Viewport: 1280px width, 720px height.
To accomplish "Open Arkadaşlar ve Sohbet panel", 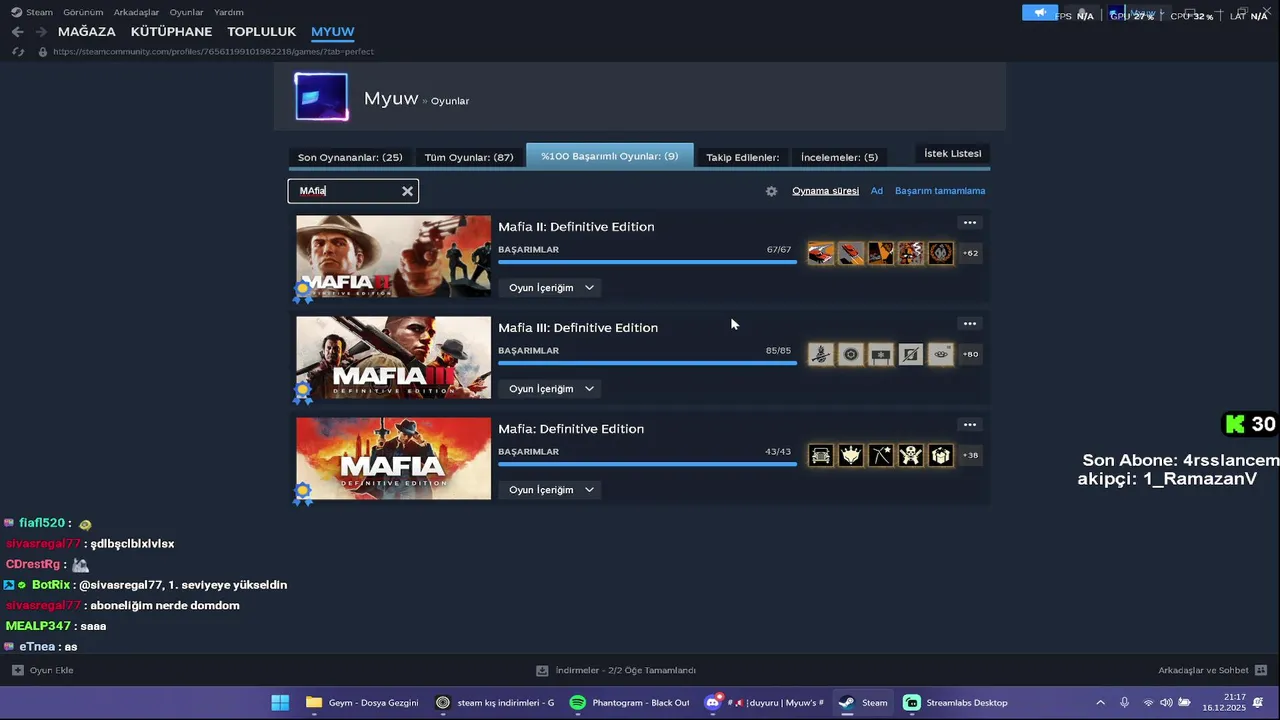I will click(1212, 670).
